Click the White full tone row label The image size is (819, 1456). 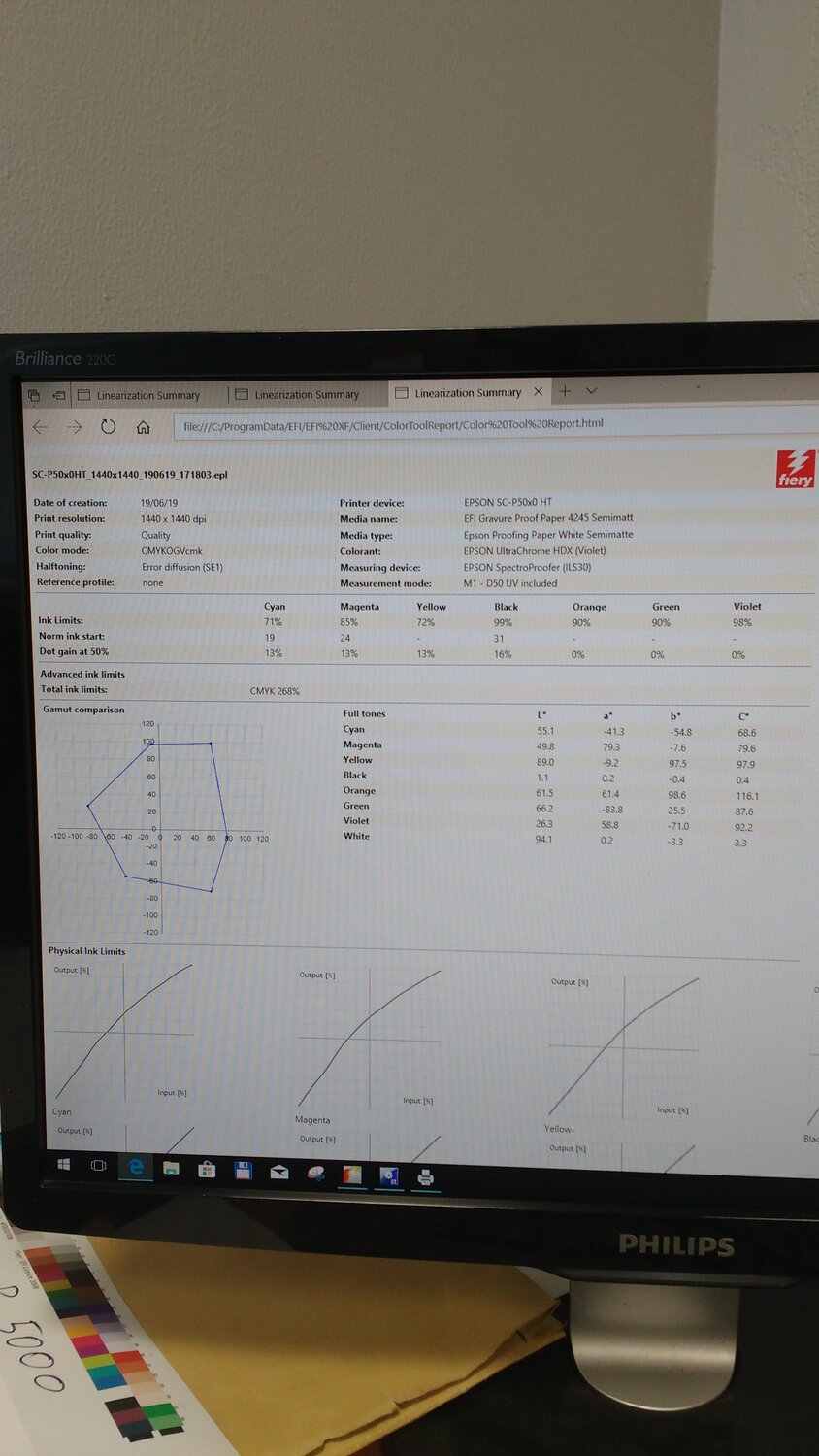[356, 836]
